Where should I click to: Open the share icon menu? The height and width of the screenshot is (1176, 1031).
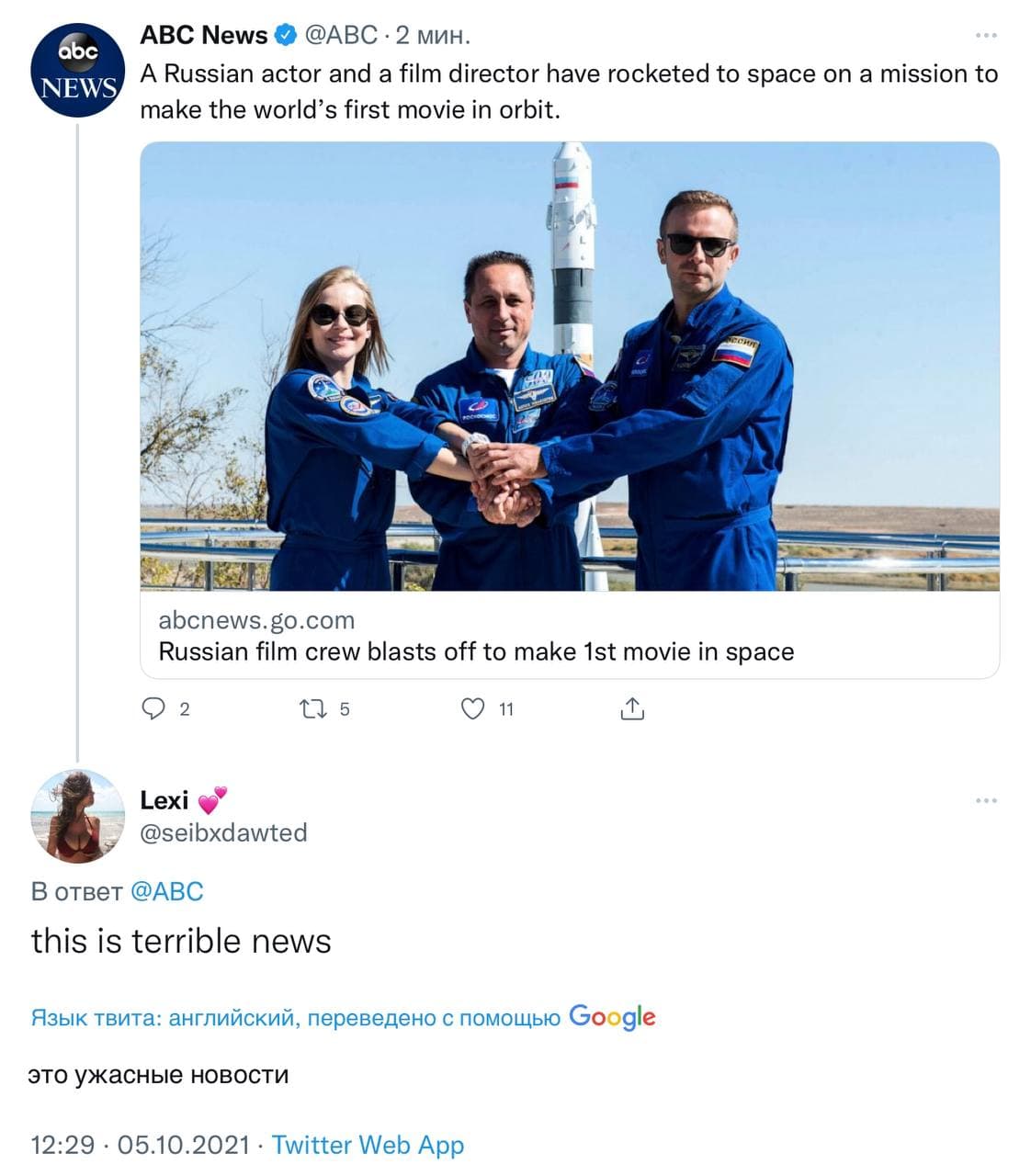coord(632,708)
